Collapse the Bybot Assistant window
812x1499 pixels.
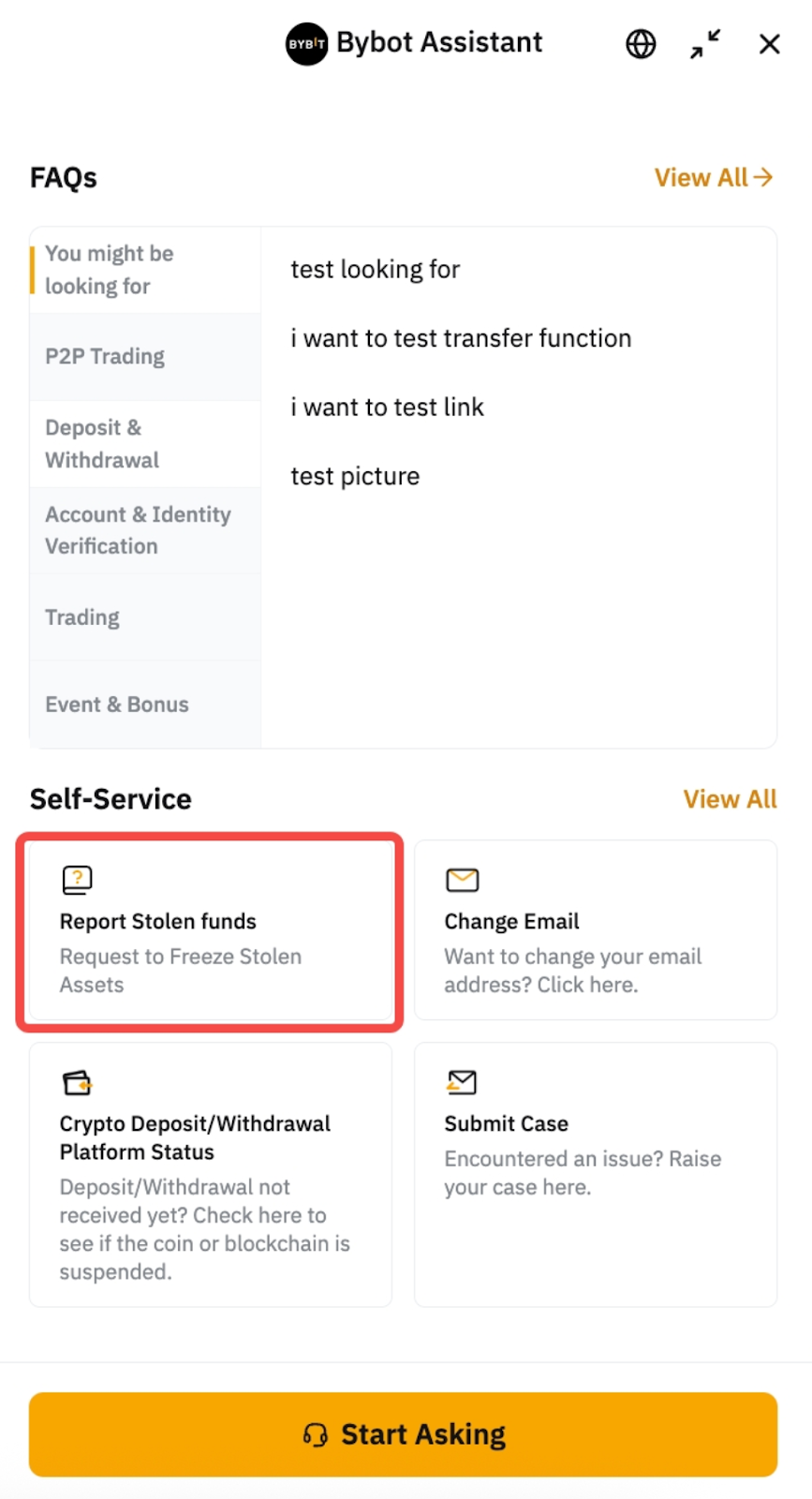[705, 44]
